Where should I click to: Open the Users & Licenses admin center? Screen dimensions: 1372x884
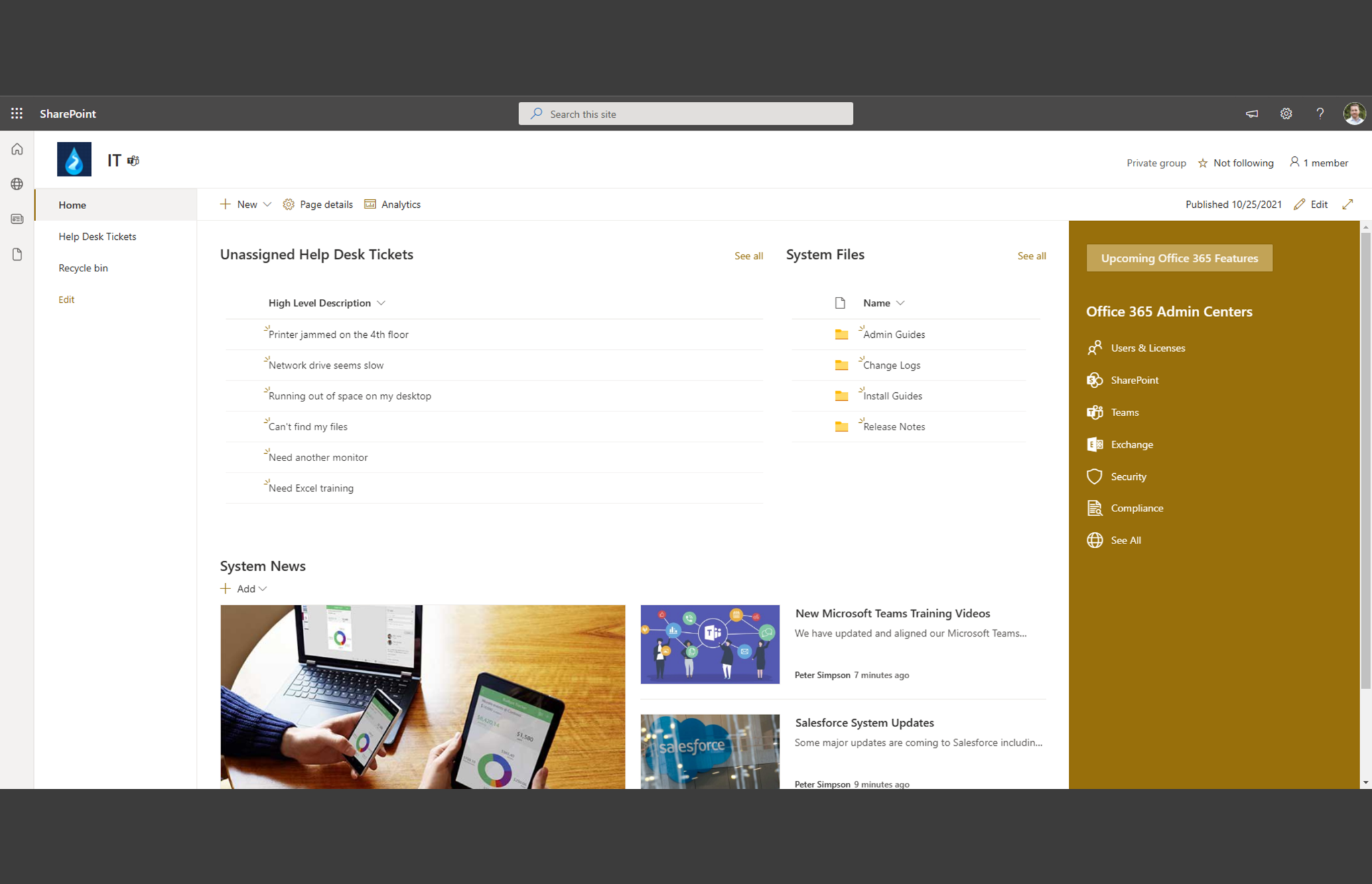[x=1148, y=348]
